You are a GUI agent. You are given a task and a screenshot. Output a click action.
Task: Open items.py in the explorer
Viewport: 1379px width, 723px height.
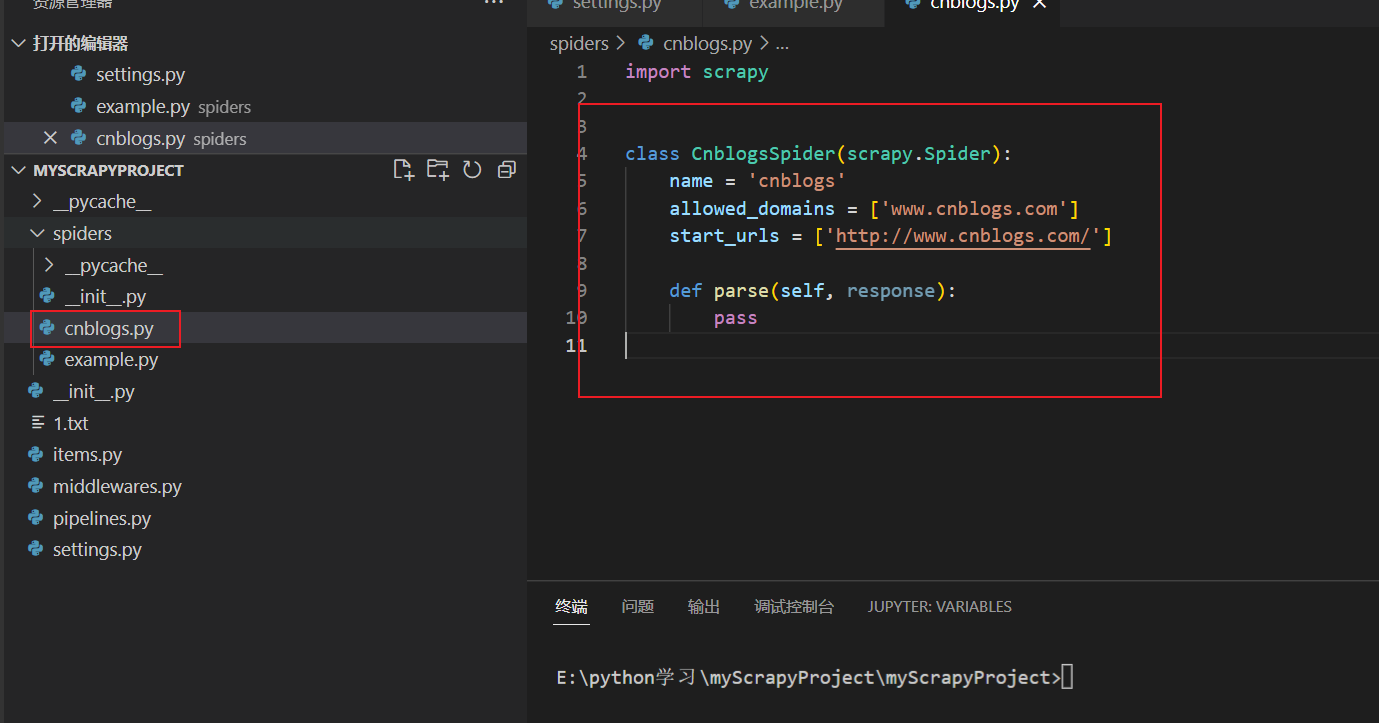coord(265,454)
